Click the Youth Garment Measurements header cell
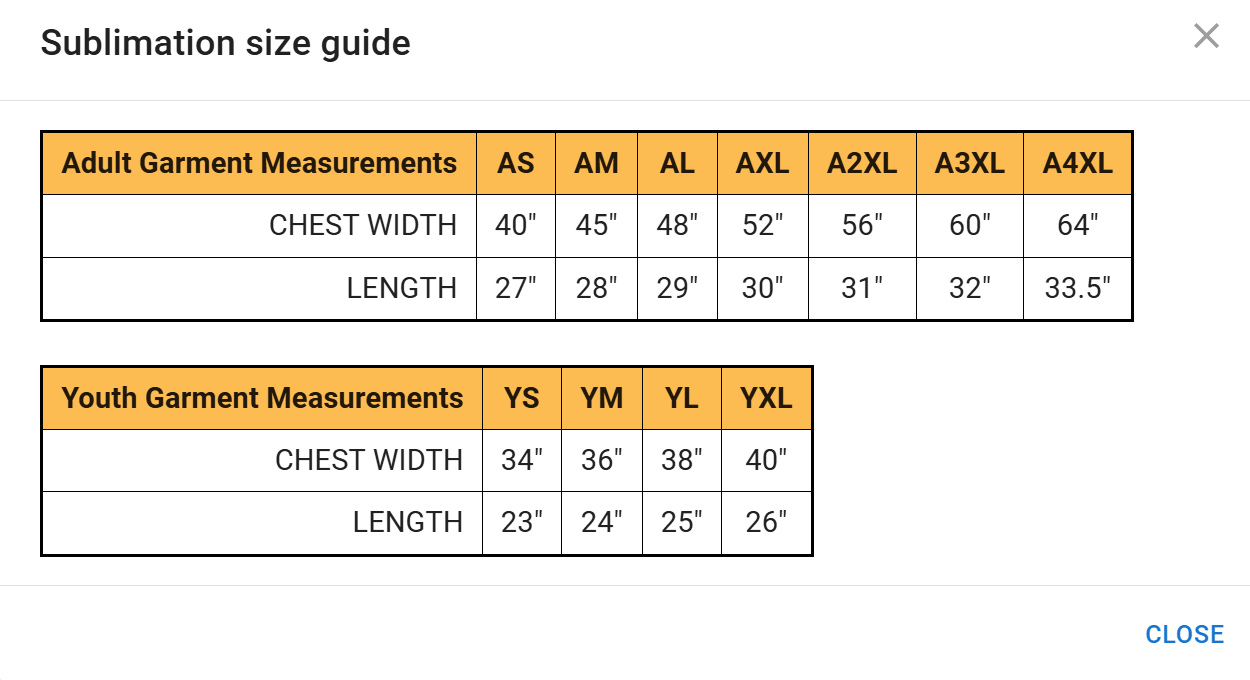Screen dimensions: 1250x680 coord(262,398)
